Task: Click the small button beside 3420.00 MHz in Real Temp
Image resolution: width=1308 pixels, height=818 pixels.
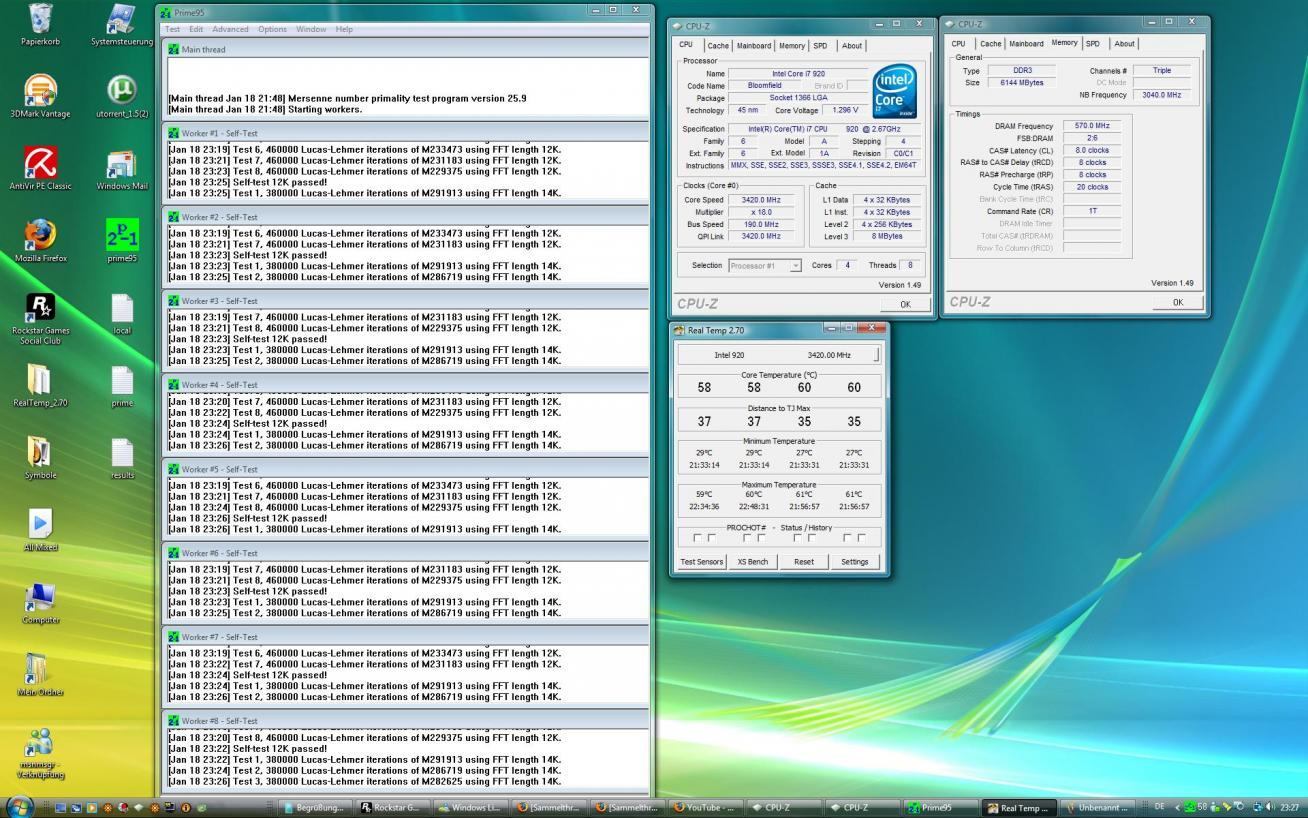Action: [x=877, y=355]
